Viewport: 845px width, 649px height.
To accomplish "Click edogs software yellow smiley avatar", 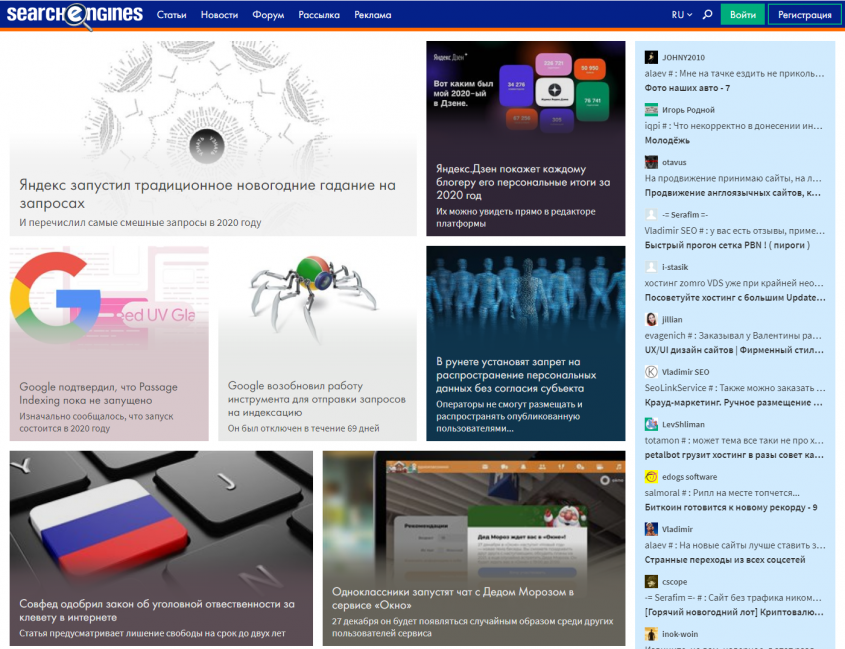I will pos(651,477).
